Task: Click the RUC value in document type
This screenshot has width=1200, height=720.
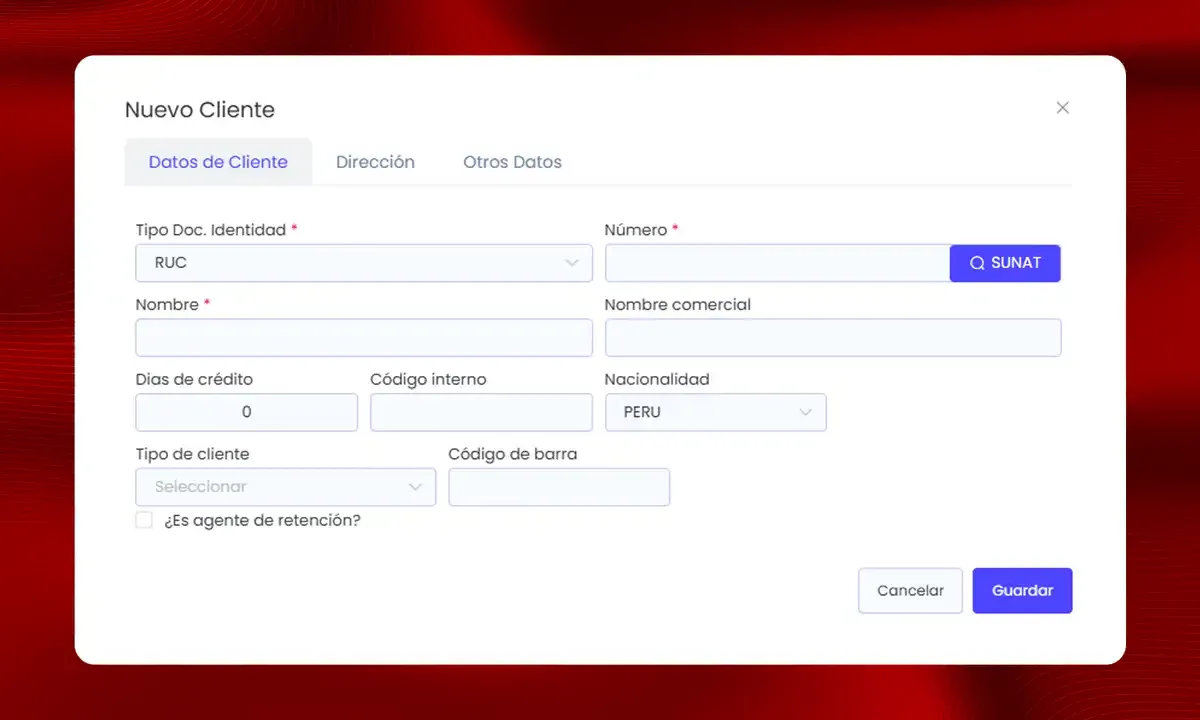Action: click(x=171, y=263)
